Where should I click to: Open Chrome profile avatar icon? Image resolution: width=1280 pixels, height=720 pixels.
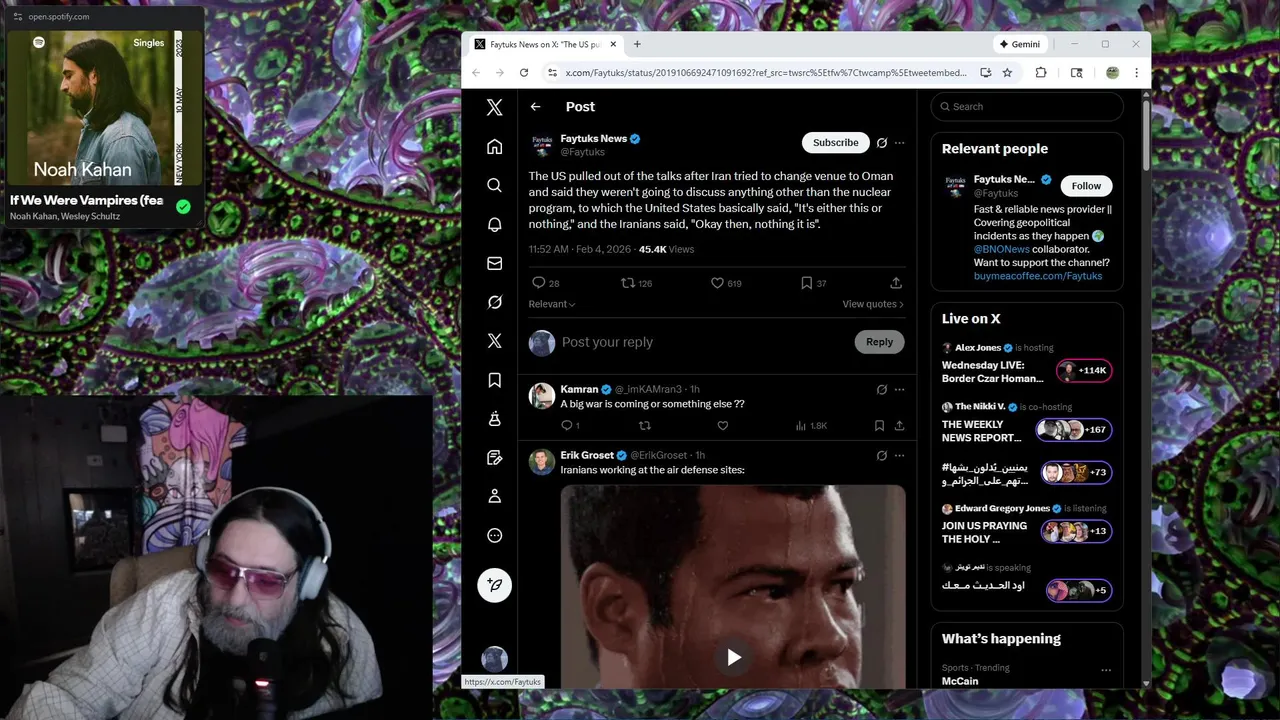click(x=1112, y=72)
